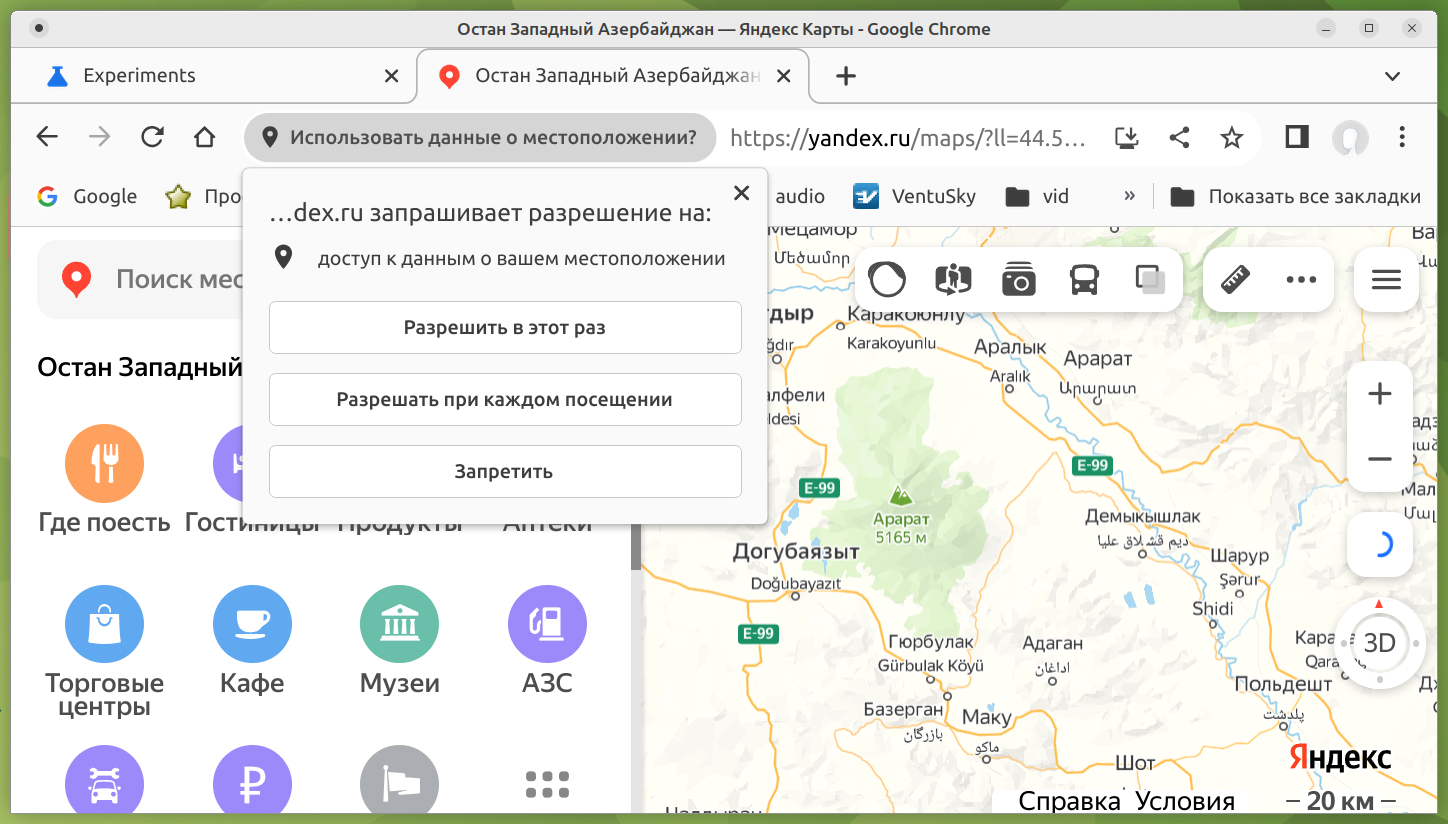Zoom in the map with plus button

[x=1380, y=394]
